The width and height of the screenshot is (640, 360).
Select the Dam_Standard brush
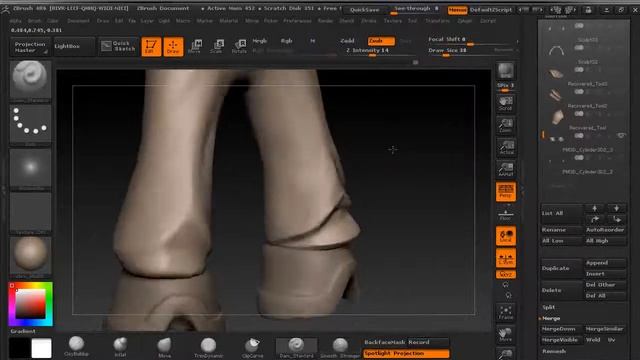(296, 347)
